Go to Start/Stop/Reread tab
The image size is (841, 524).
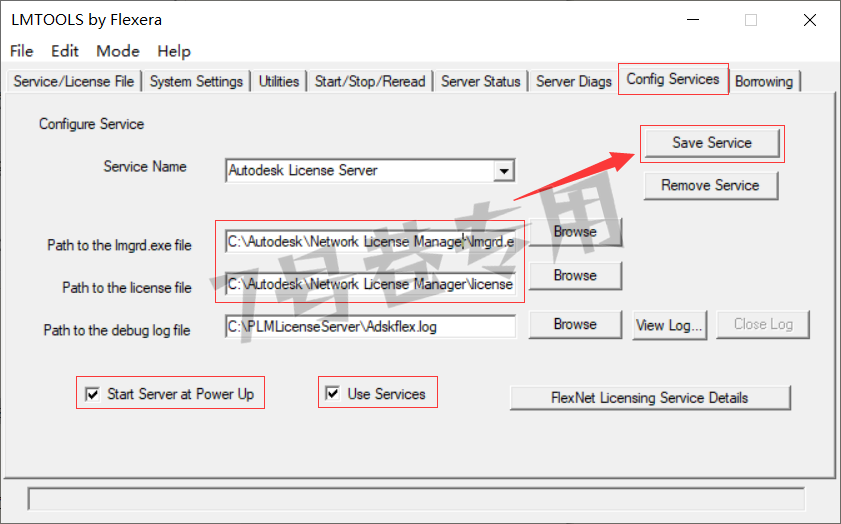click(x=370, y=81)
